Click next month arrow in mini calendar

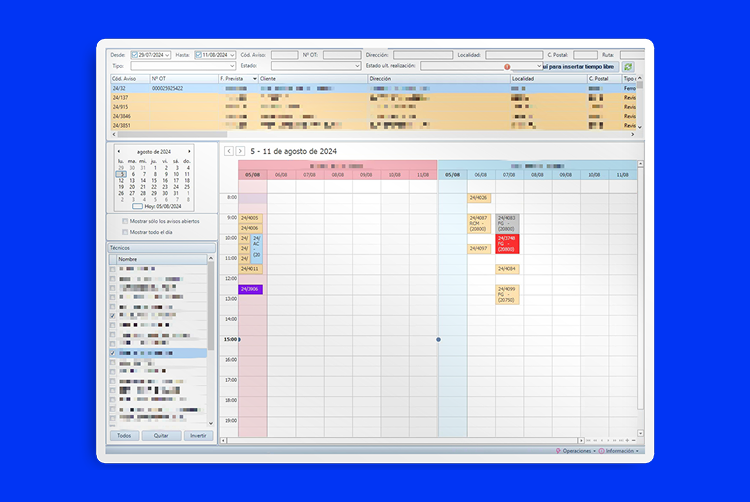(x=190, y=151)
